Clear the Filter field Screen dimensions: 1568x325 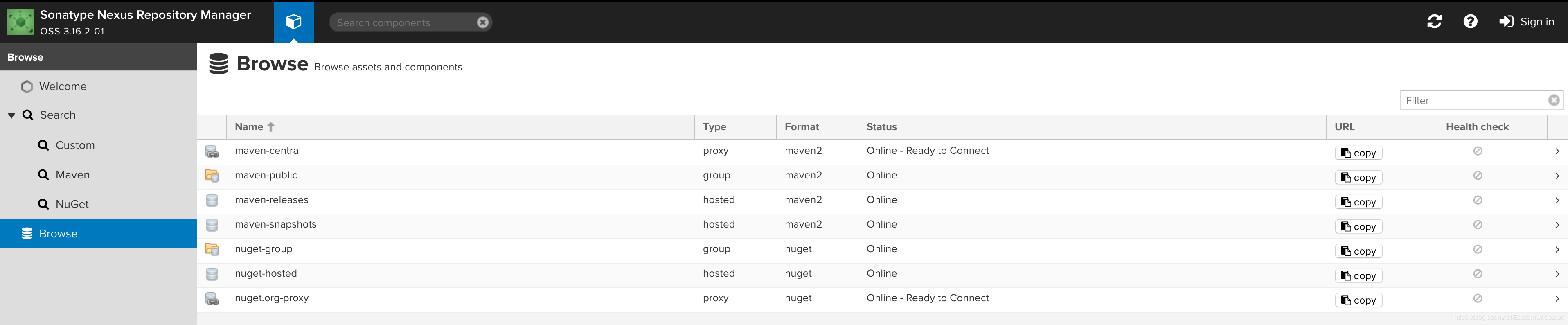[x=1554, y=100]
